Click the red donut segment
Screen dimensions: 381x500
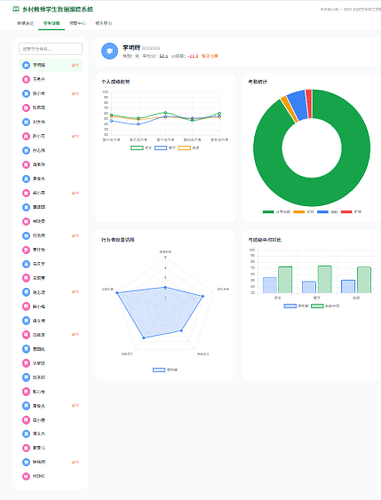tap(309, 104)
